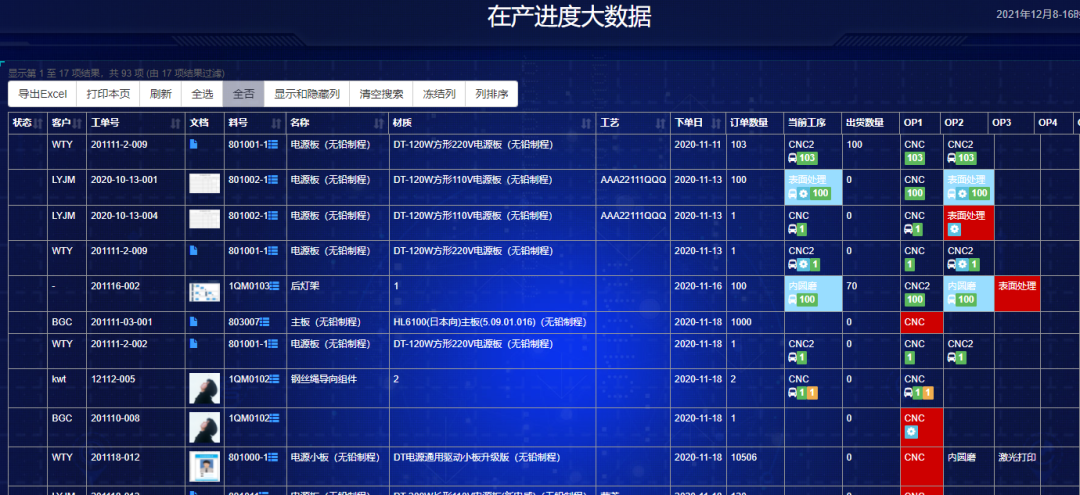Click green 103 badge in OP1 column
The width and height of the screenshot is (1080, 495).
click(x=915, y=158)
